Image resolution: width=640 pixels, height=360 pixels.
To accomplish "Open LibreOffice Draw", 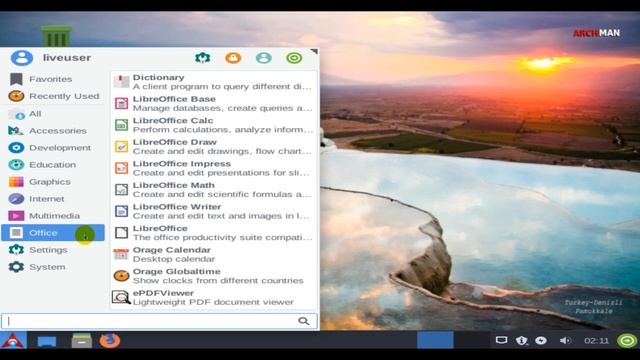I will pos(213,147).
